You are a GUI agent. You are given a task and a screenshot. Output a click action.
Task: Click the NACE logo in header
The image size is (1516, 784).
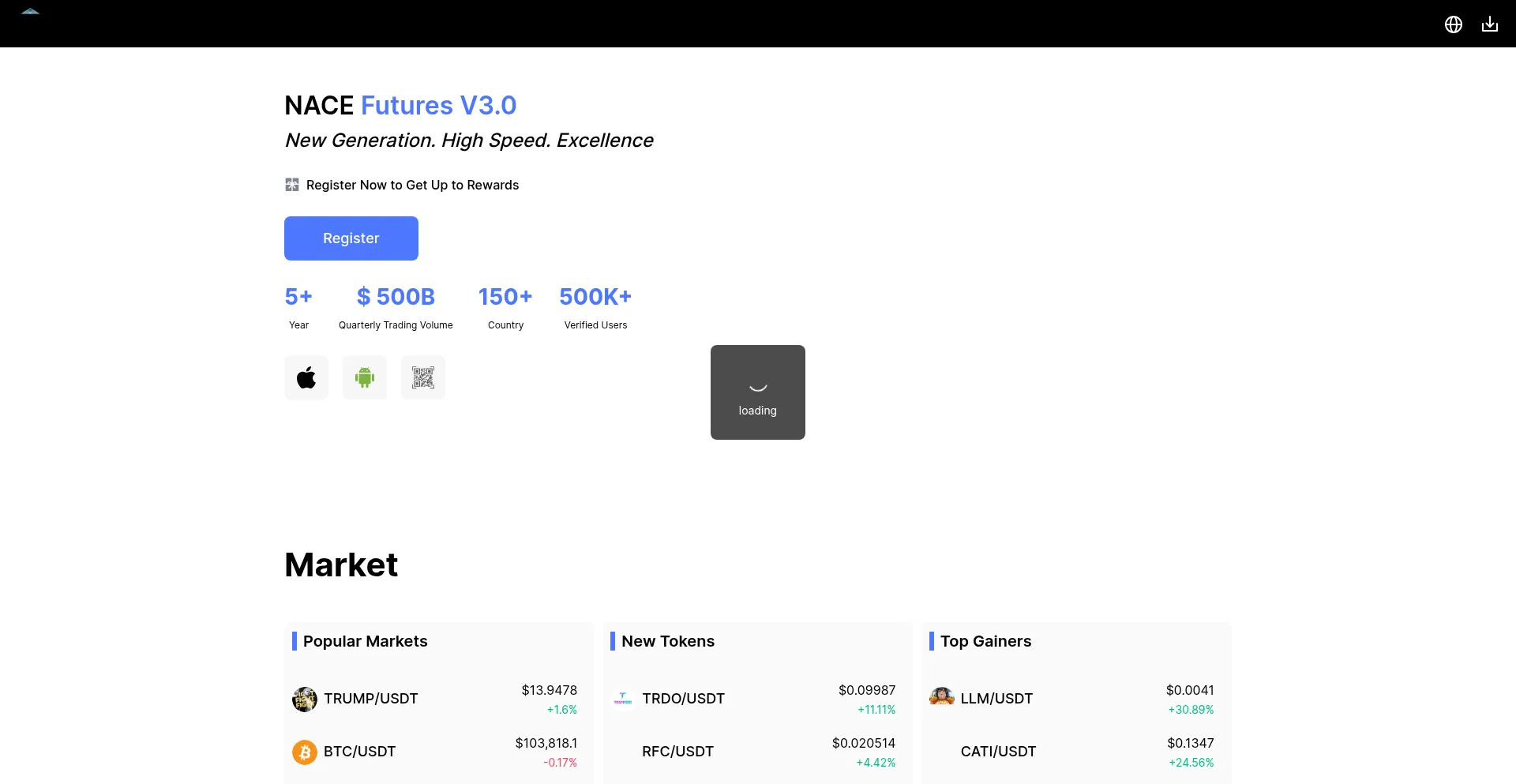tap(30, 12)
